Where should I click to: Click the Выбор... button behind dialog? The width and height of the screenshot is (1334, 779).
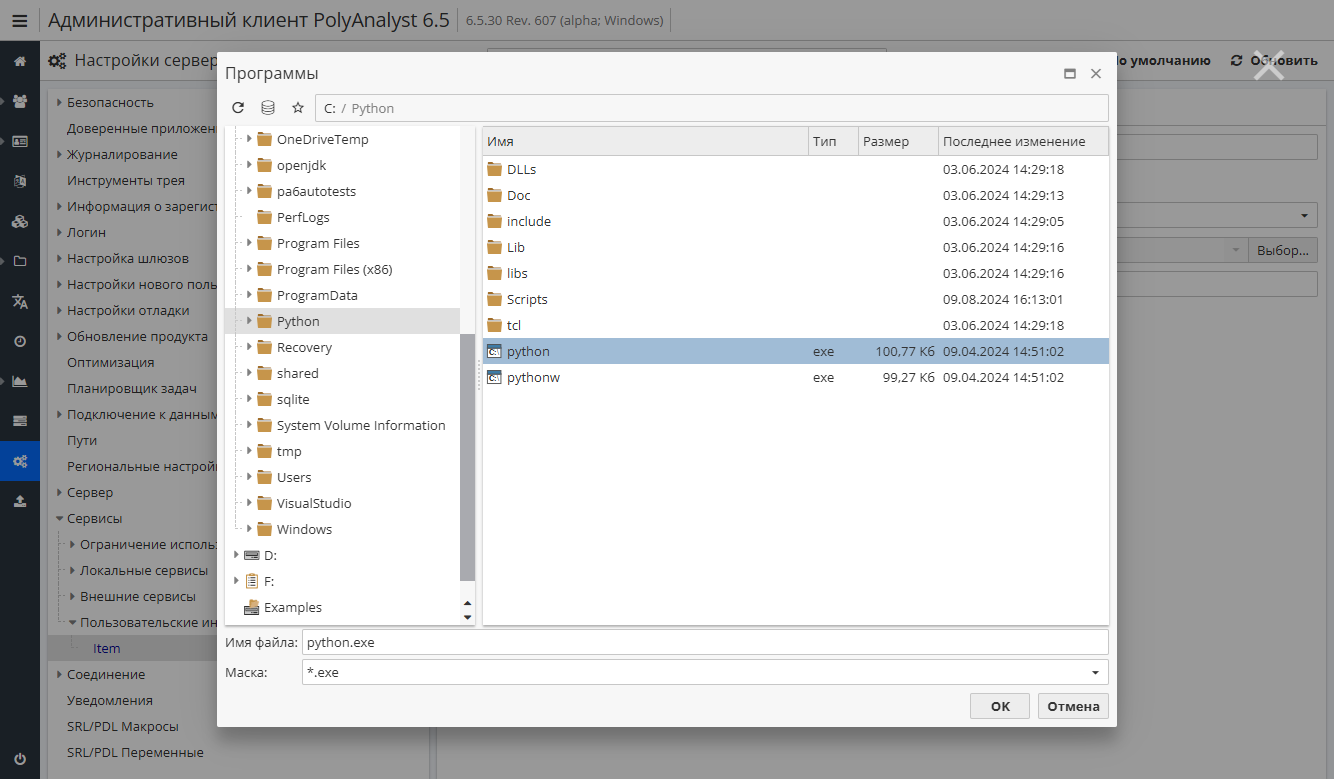point(1284,250)
